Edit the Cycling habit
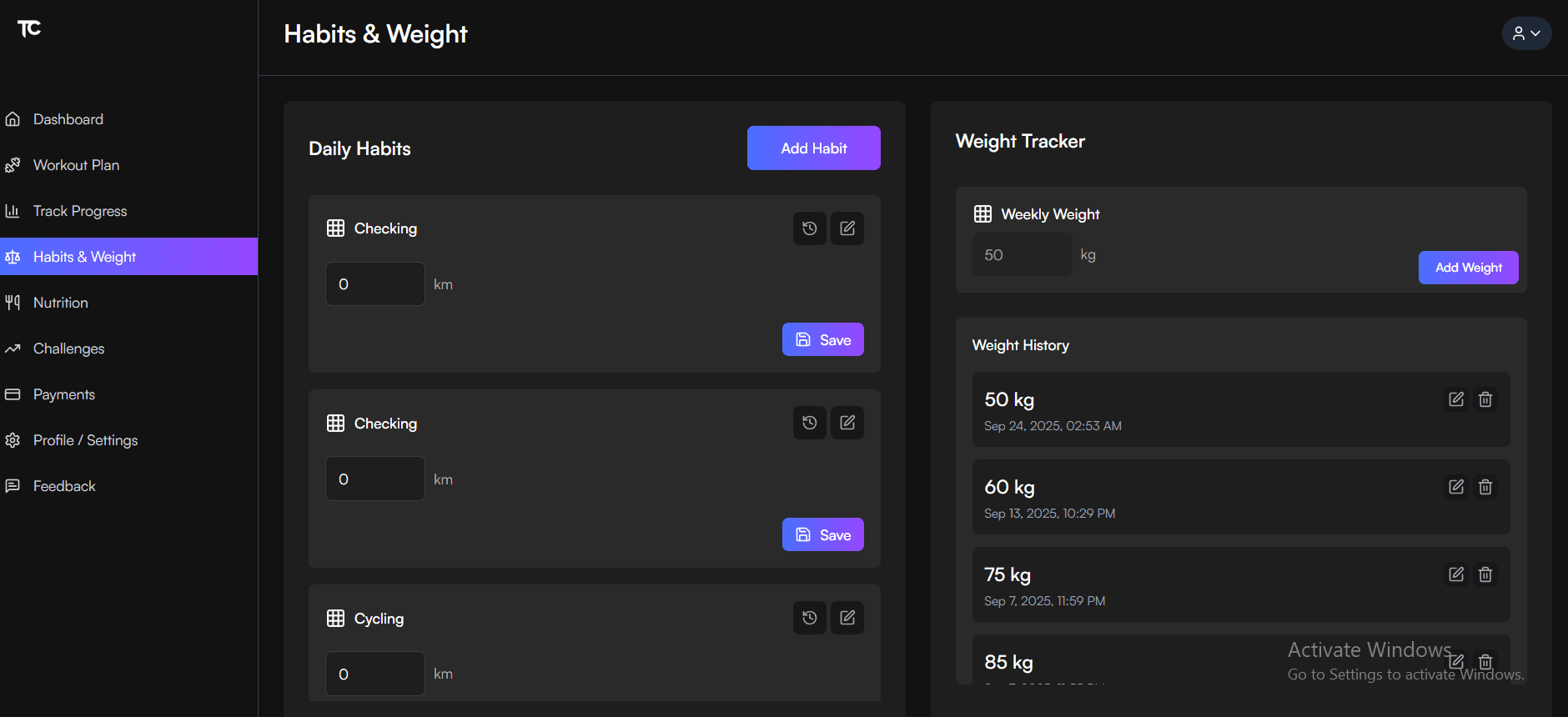Image resolution: width=1568 pixels, height=717 pixels. (x=847, y=618)
